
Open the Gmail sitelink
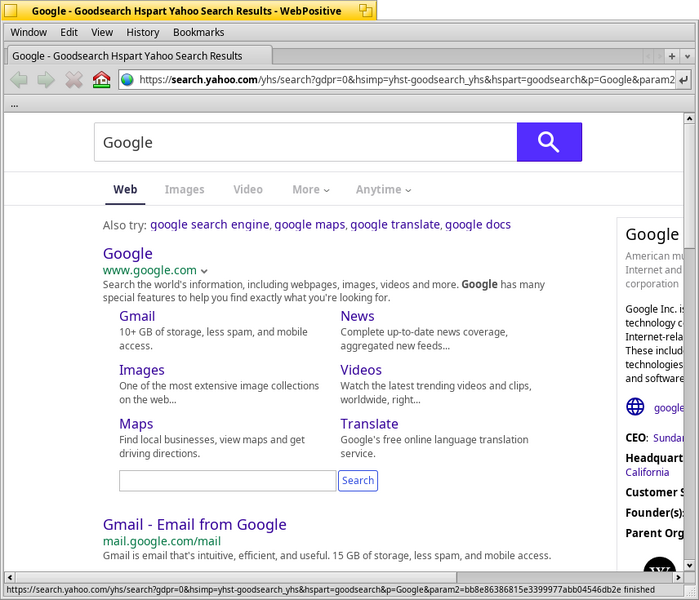coord(137,316)
